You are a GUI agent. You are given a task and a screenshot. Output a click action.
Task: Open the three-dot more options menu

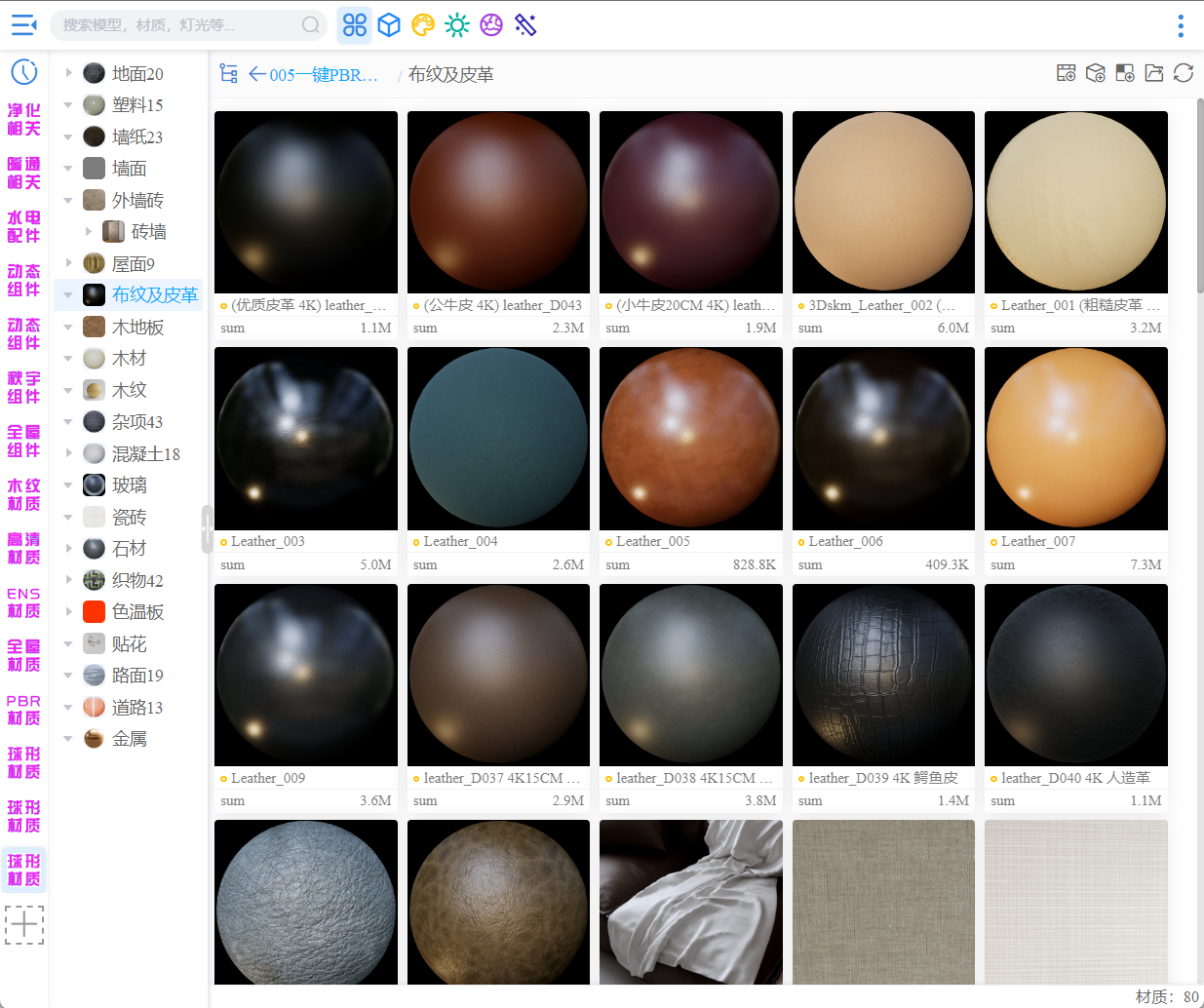[x=1180, y=25]
